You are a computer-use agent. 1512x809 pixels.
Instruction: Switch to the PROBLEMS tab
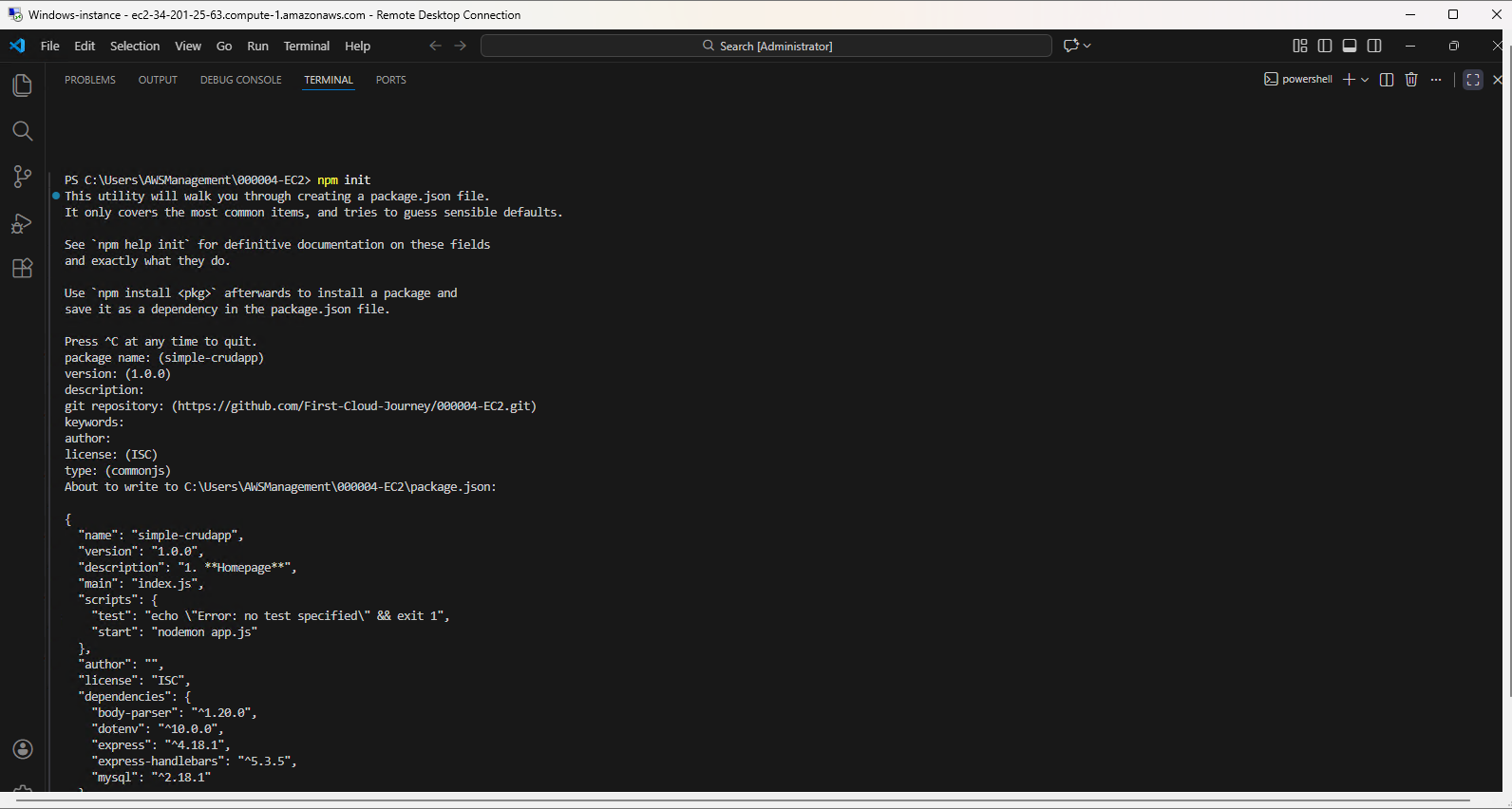point(90,80)
